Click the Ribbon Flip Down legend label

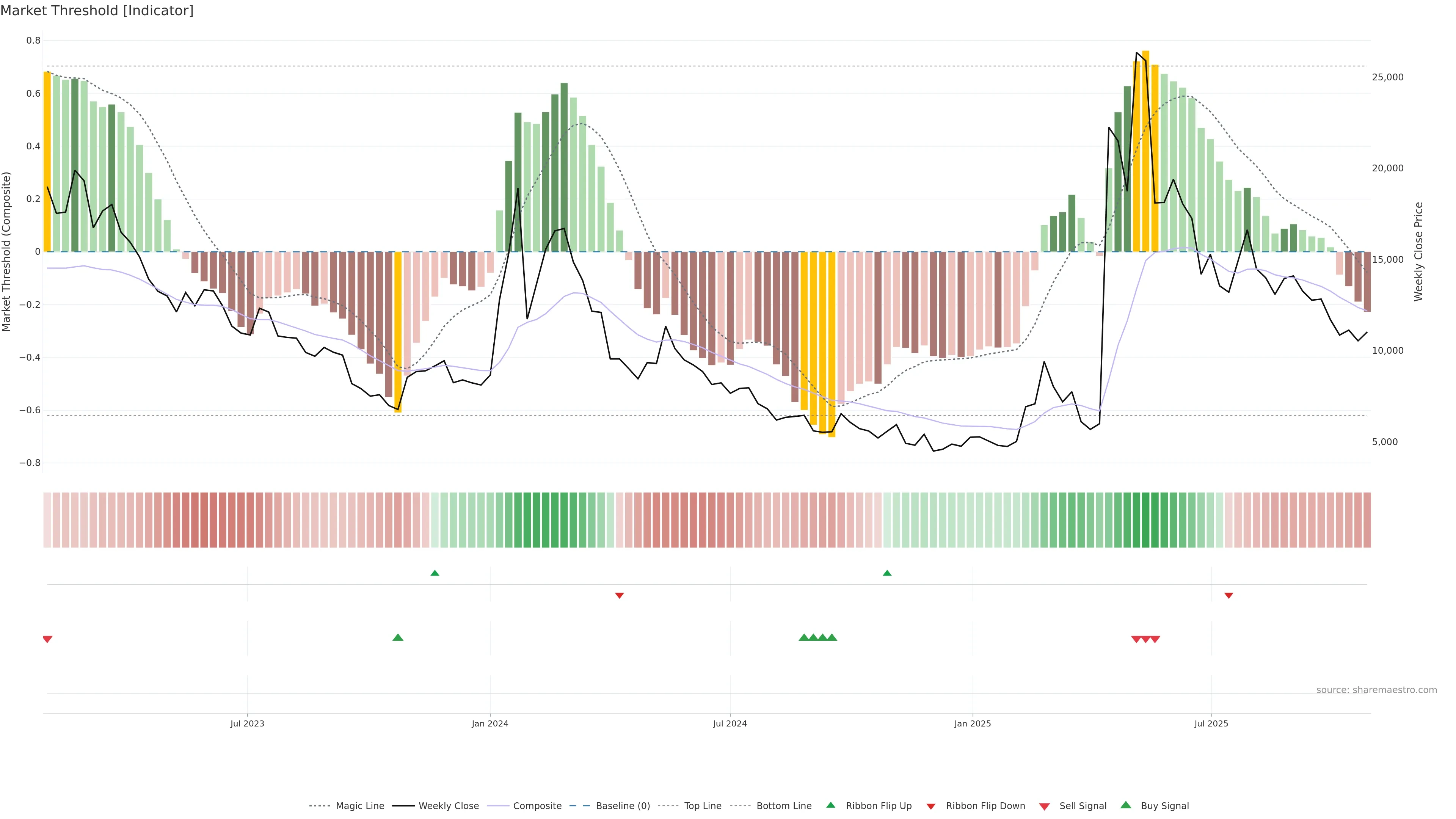click(x=985, y=806)
